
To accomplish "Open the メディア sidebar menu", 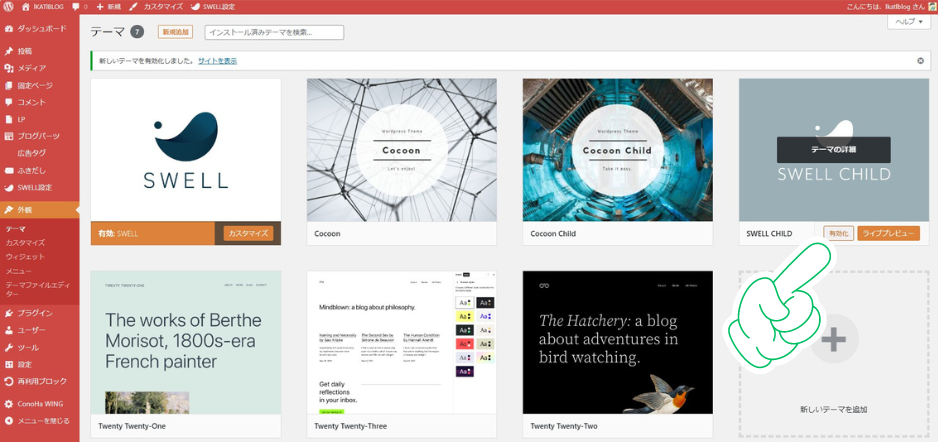I will (x=39, y=68).
